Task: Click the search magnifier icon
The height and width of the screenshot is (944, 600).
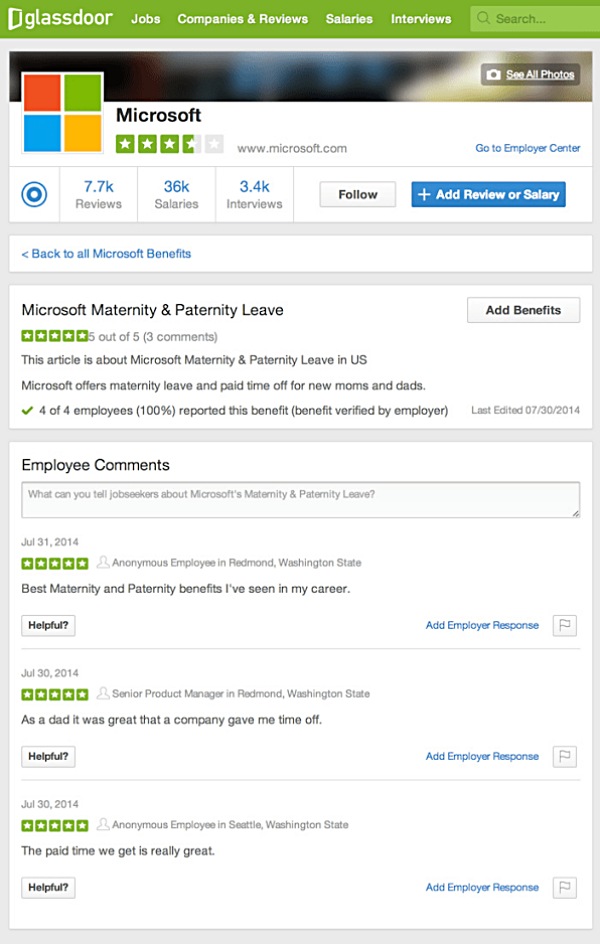Action: click(483, 18)
